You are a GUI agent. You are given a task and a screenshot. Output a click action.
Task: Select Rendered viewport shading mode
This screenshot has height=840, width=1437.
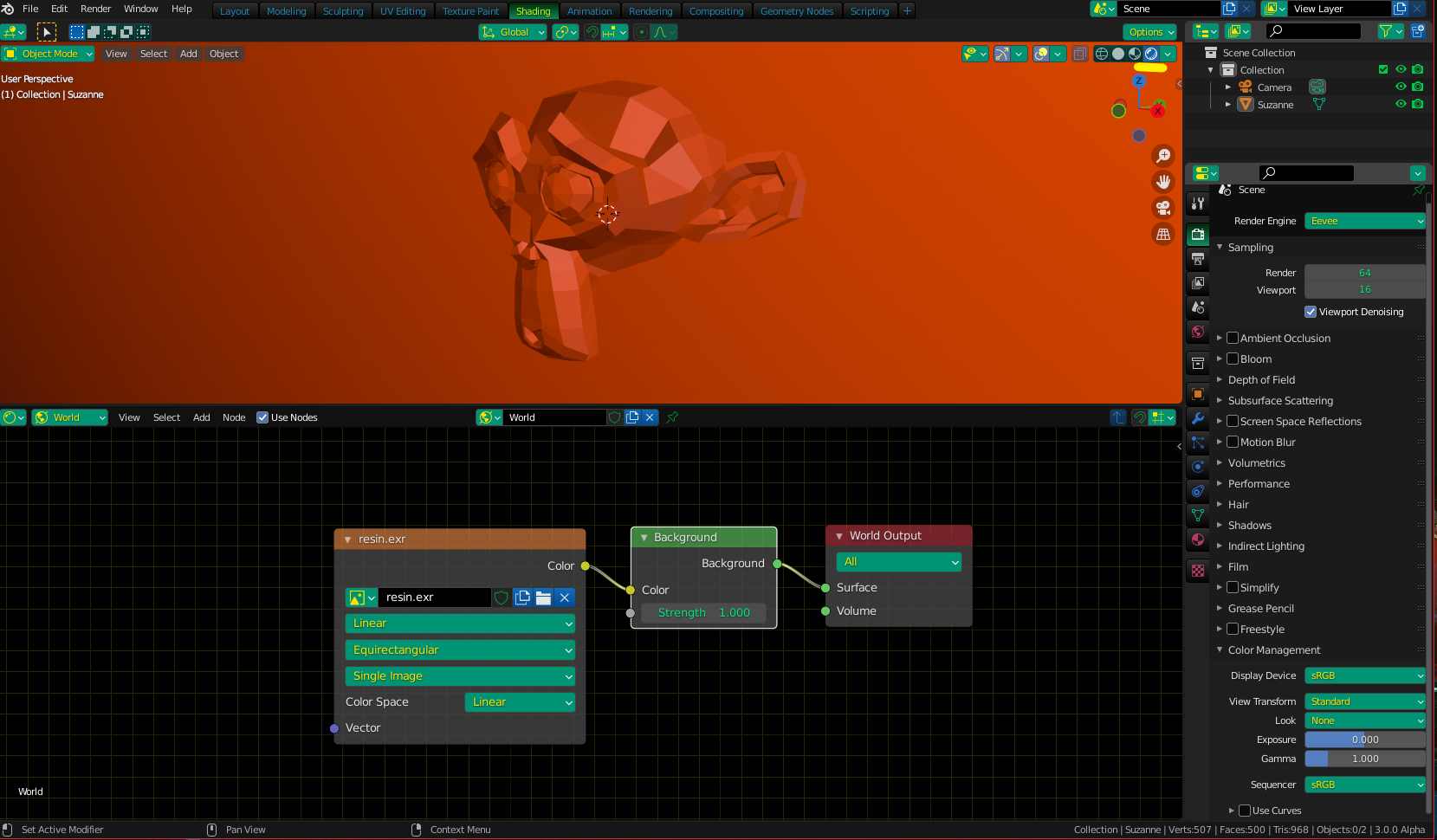point(1151,54)
